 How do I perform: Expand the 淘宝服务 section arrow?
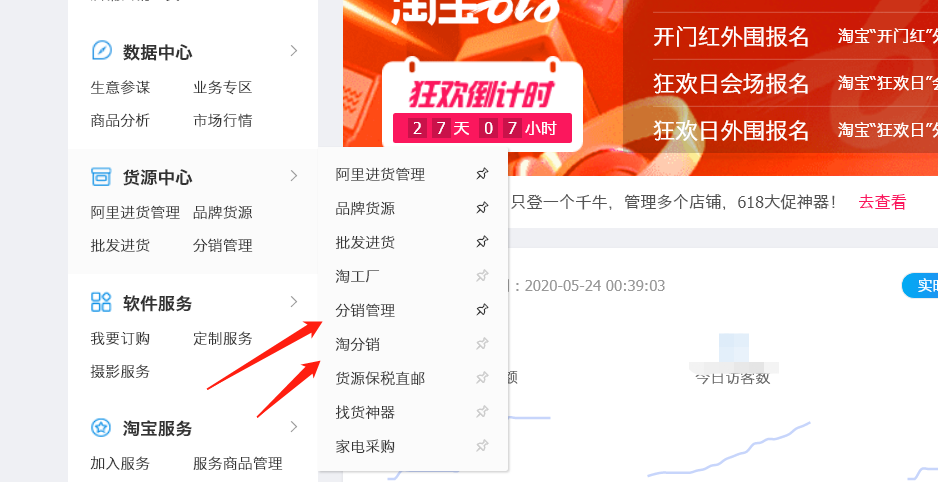(x=294, y=427)
